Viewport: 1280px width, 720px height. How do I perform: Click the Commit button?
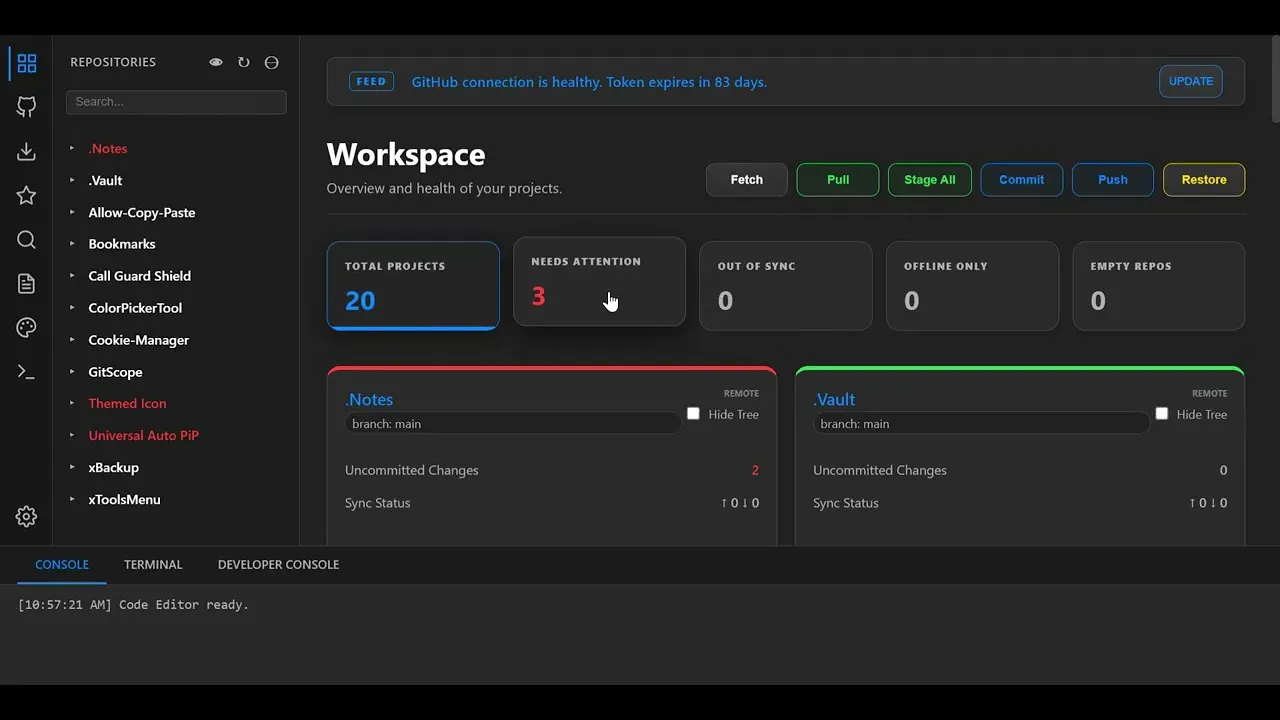pos(1022,180)
